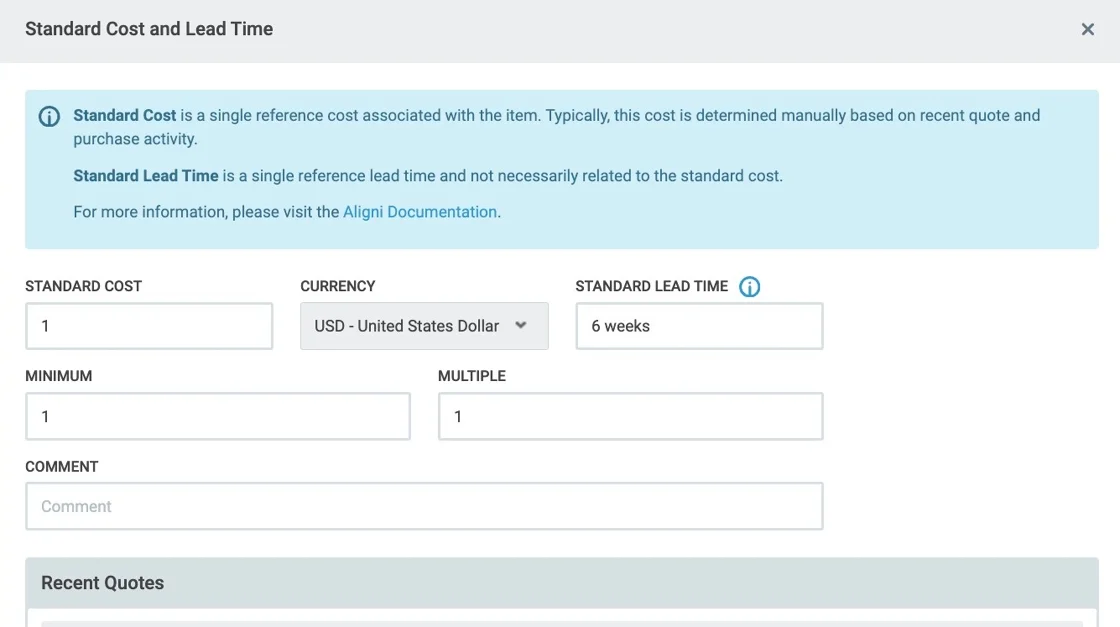This screenshot has width=1120, height=627.
Task: Close the Standard Cost and Lead Time dialog
Action: [1088, 30]
